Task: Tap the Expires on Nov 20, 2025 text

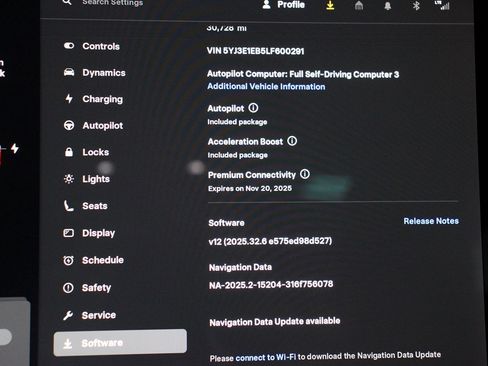Action: (250, 188)
